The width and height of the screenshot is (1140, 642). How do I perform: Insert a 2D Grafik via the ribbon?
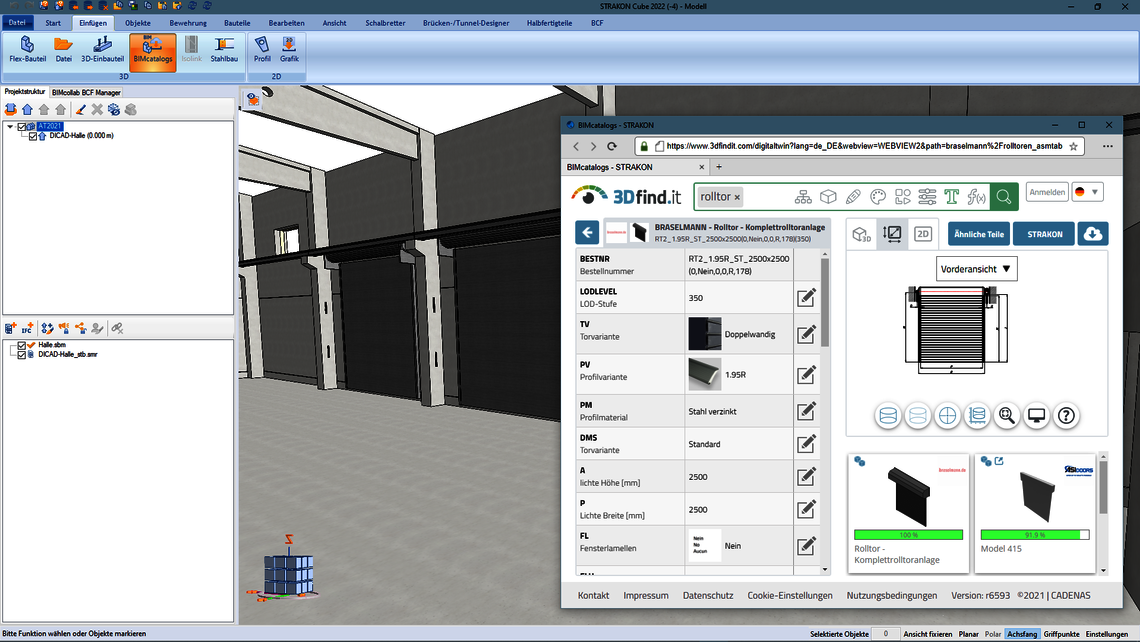[x=289, y=49]
